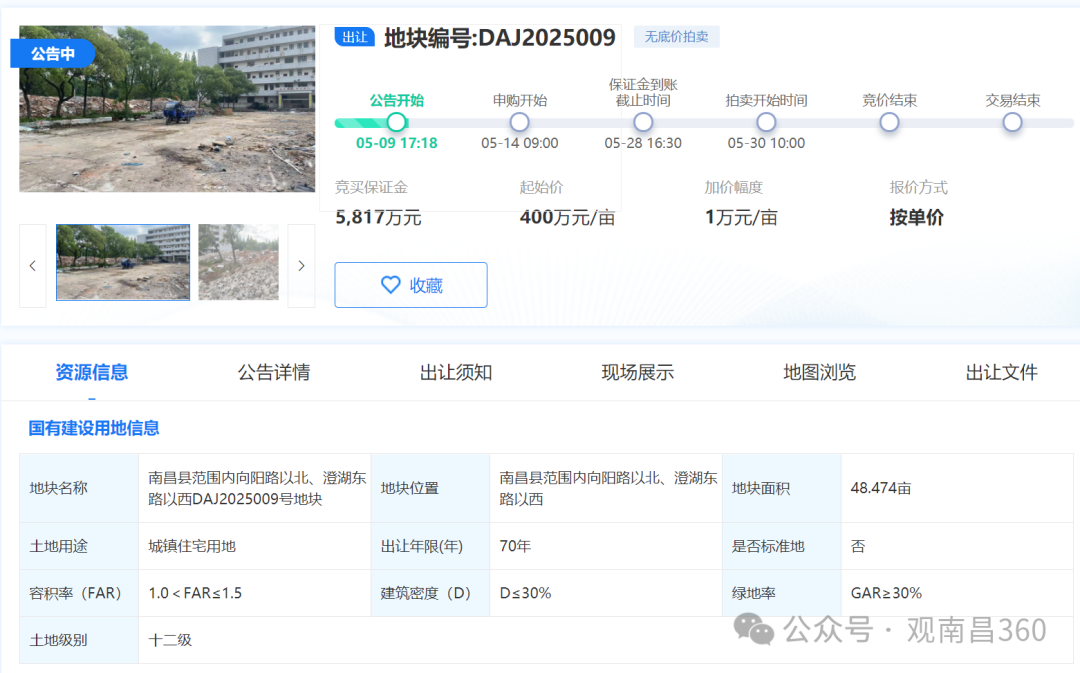Show previous photo with left arrow
This screenshot has width=1080, height=673.
tap(32, 265)
